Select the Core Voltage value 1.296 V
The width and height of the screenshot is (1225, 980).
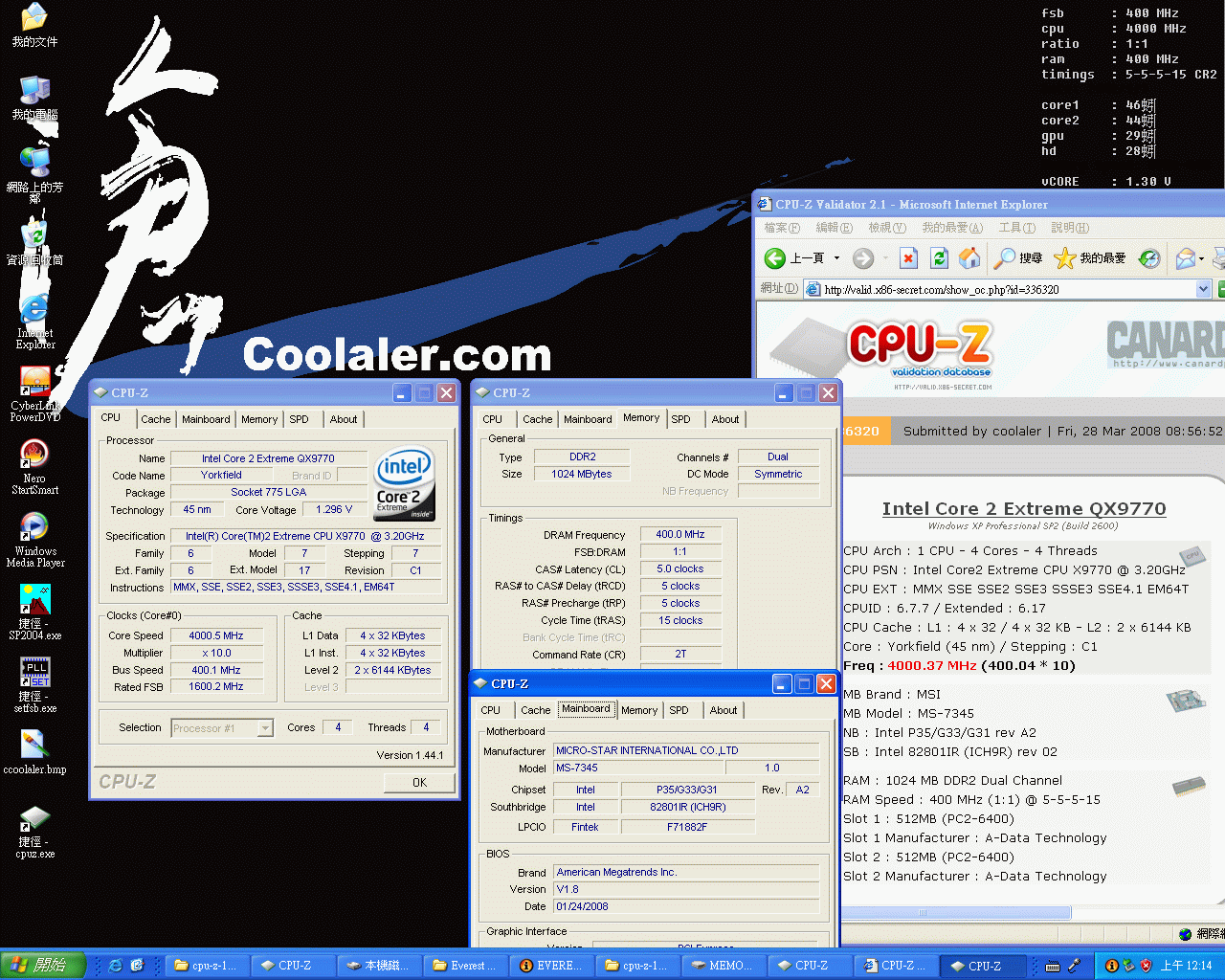(x=334, y=509)
